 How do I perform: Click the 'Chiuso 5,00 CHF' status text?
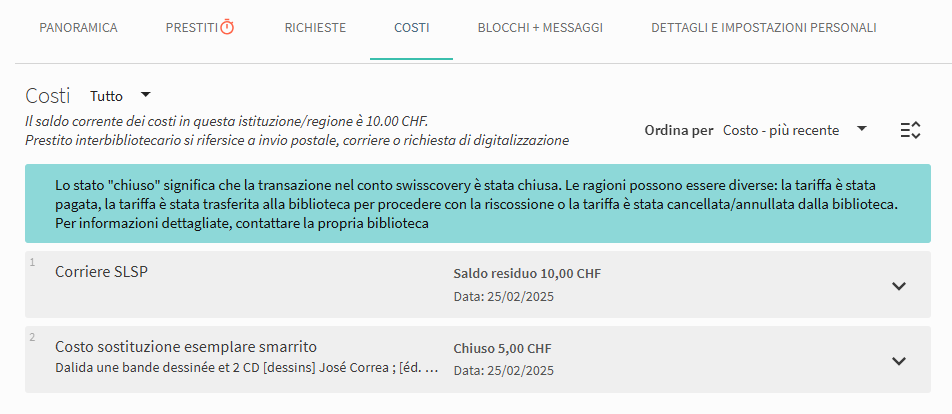(502, 349)
